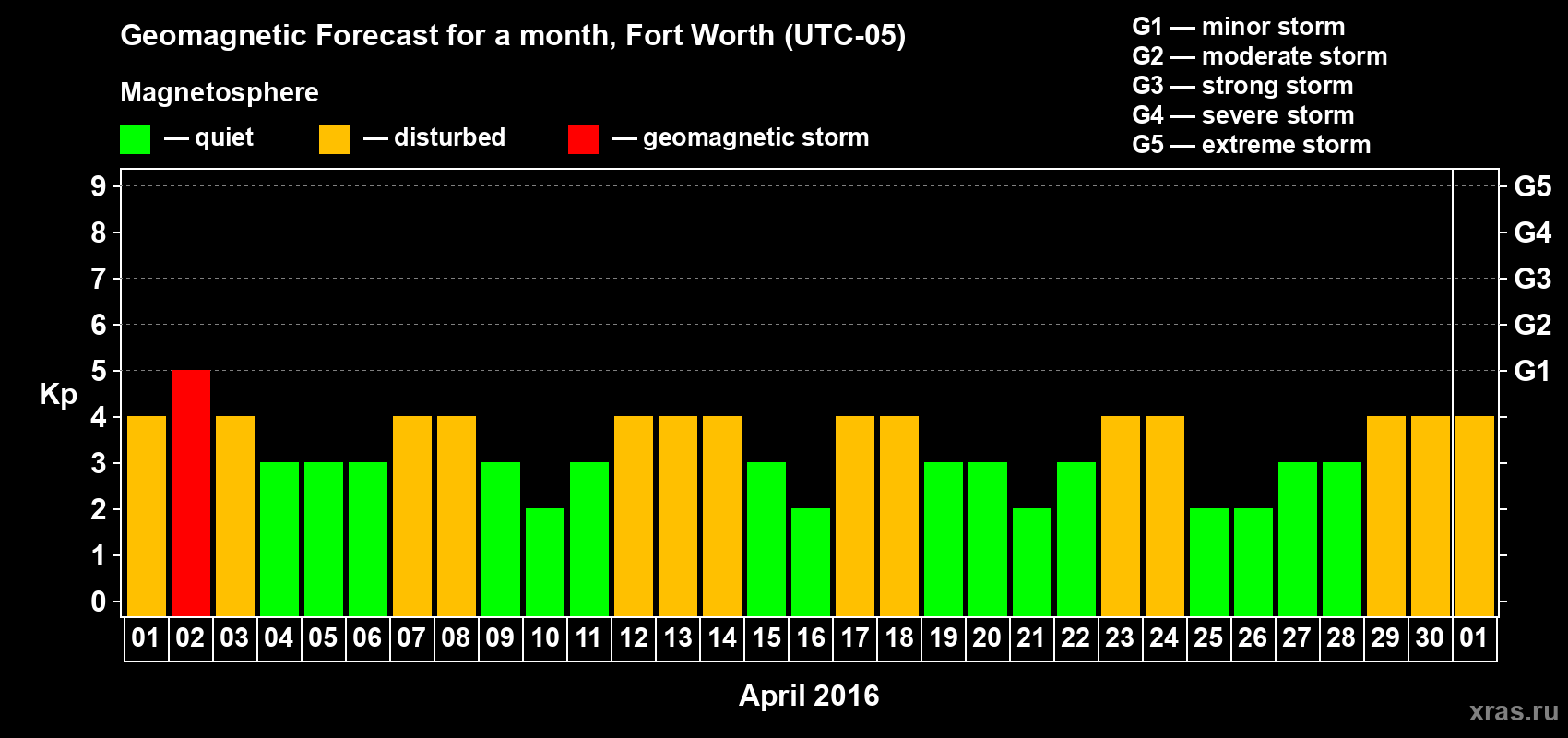This screenshot has height=738, width=1568.
Task: Click the right axis label 'G1'
Action: pyautogui.click(x=1533, y=371)
